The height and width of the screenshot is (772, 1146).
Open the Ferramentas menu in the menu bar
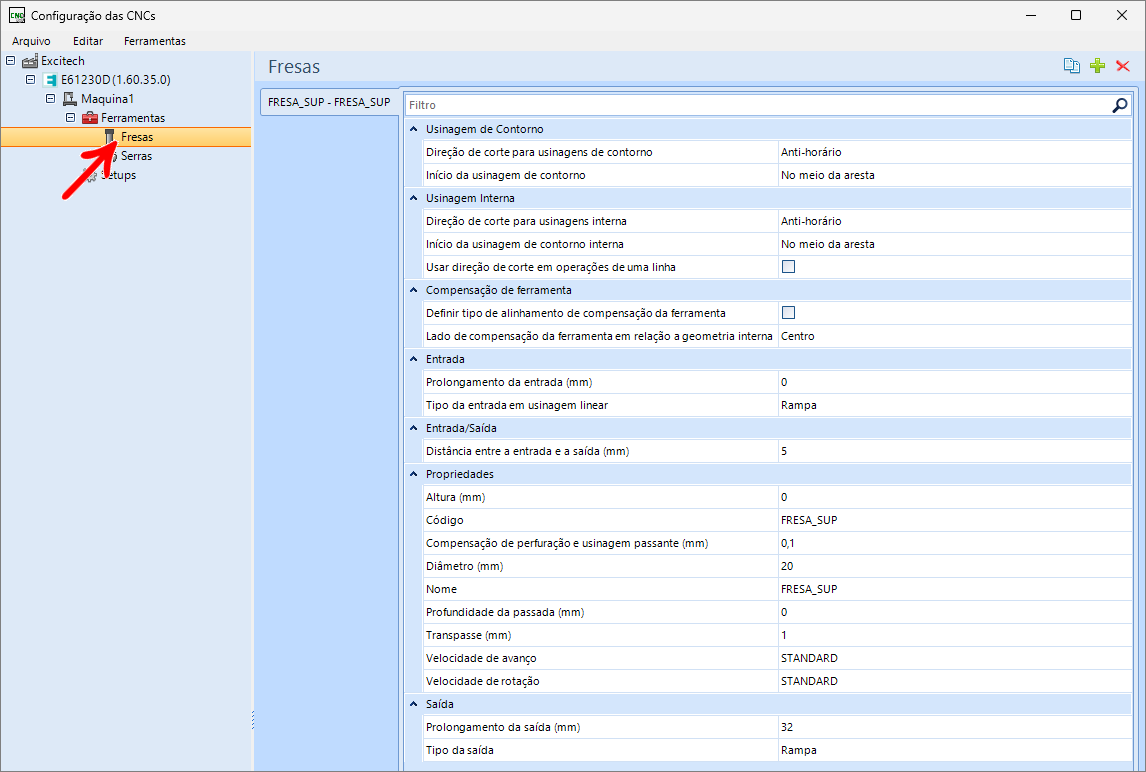click(x=154, y=41)
